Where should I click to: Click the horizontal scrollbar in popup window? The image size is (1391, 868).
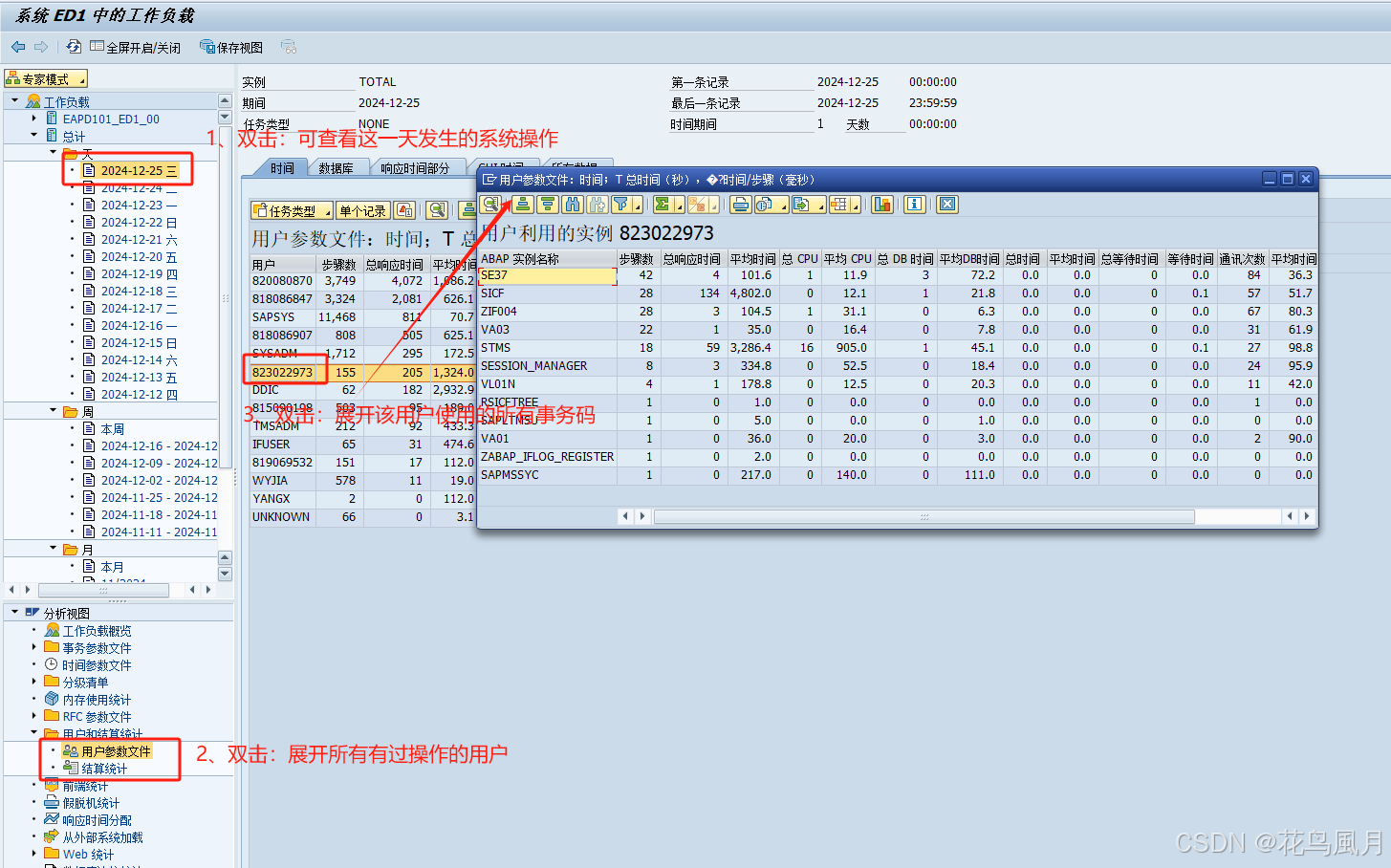(x=924, y=516)
